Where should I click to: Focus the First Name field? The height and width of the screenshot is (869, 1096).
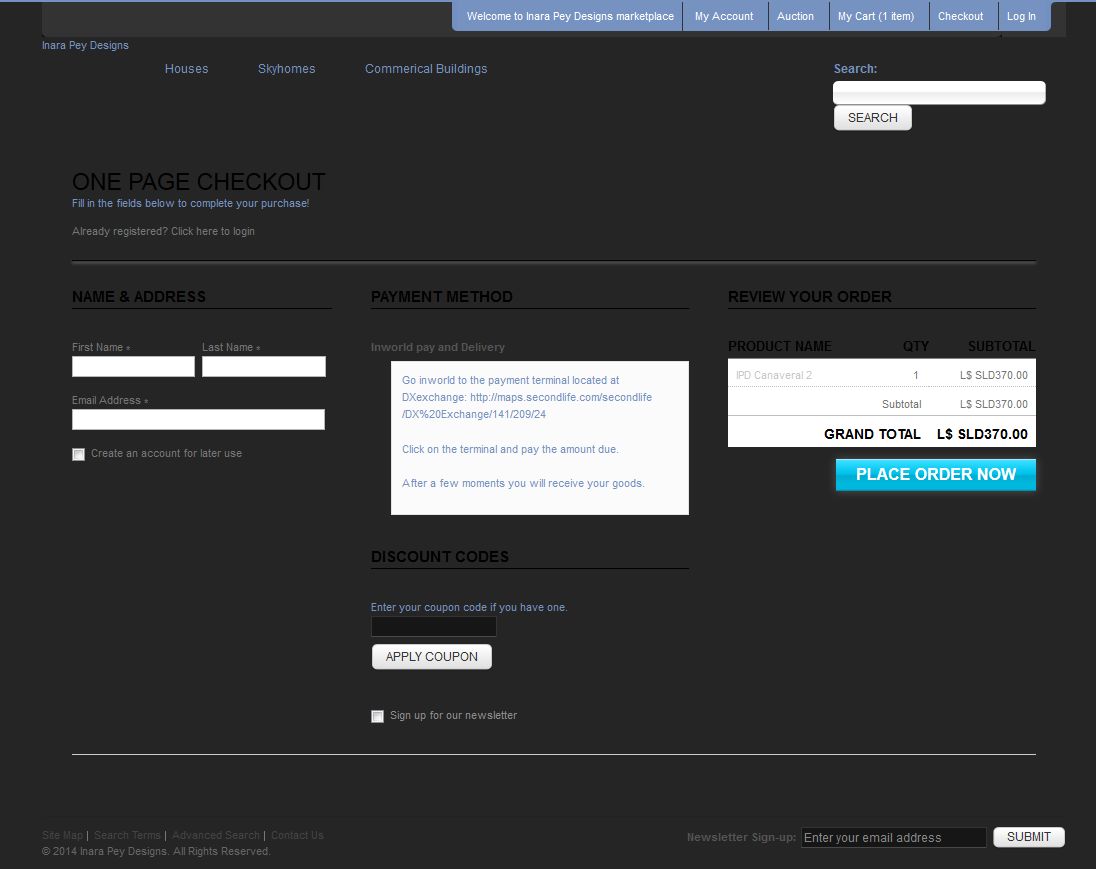point(133,367)
